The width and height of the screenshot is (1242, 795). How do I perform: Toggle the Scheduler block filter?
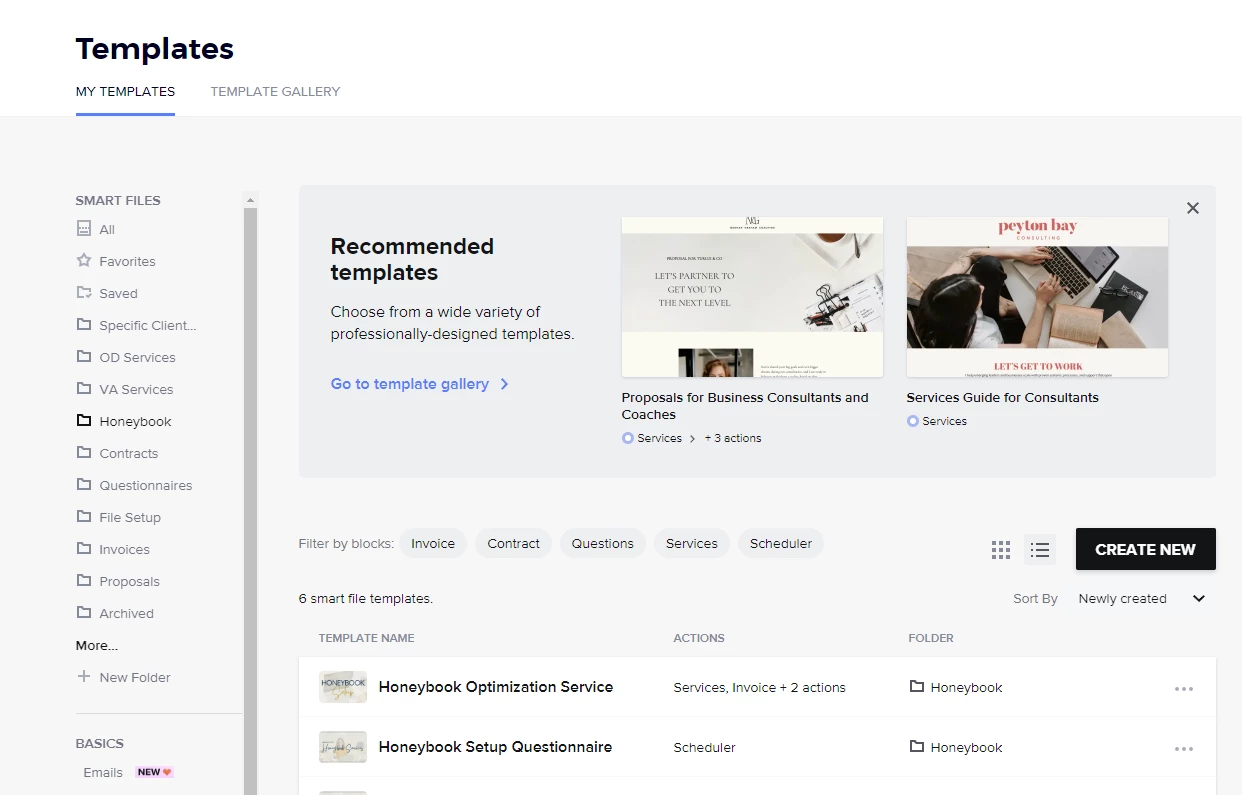pyautogui.click(x=781, y=544)
